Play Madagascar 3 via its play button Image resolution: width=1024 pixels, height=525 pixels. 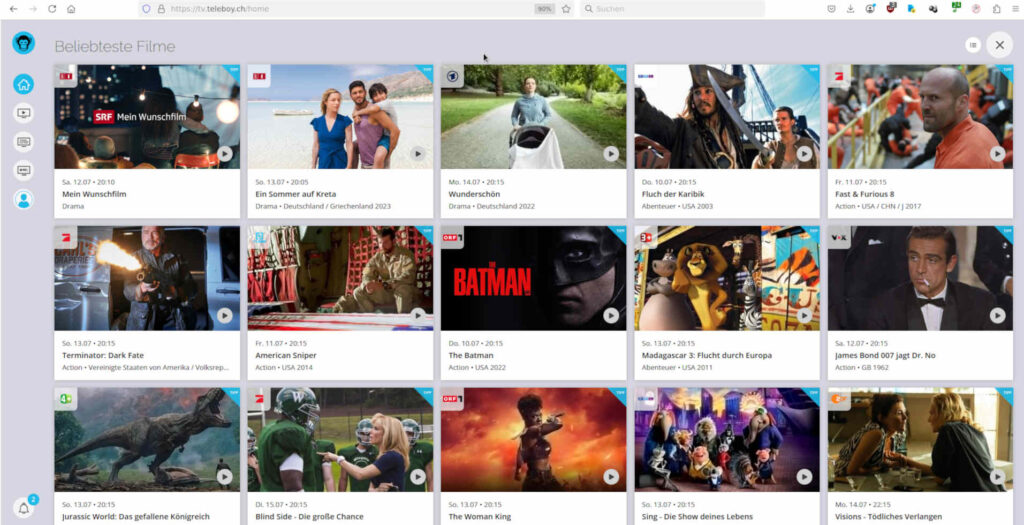[x=804, y=315]
